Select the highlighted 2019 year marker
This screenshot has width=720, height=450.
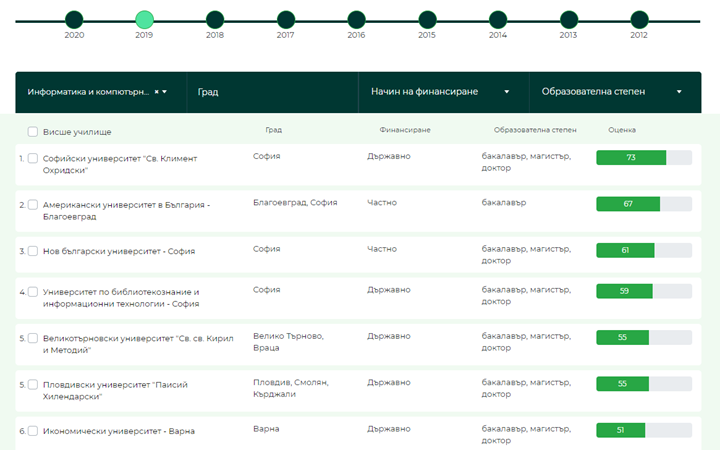[144, 19]
